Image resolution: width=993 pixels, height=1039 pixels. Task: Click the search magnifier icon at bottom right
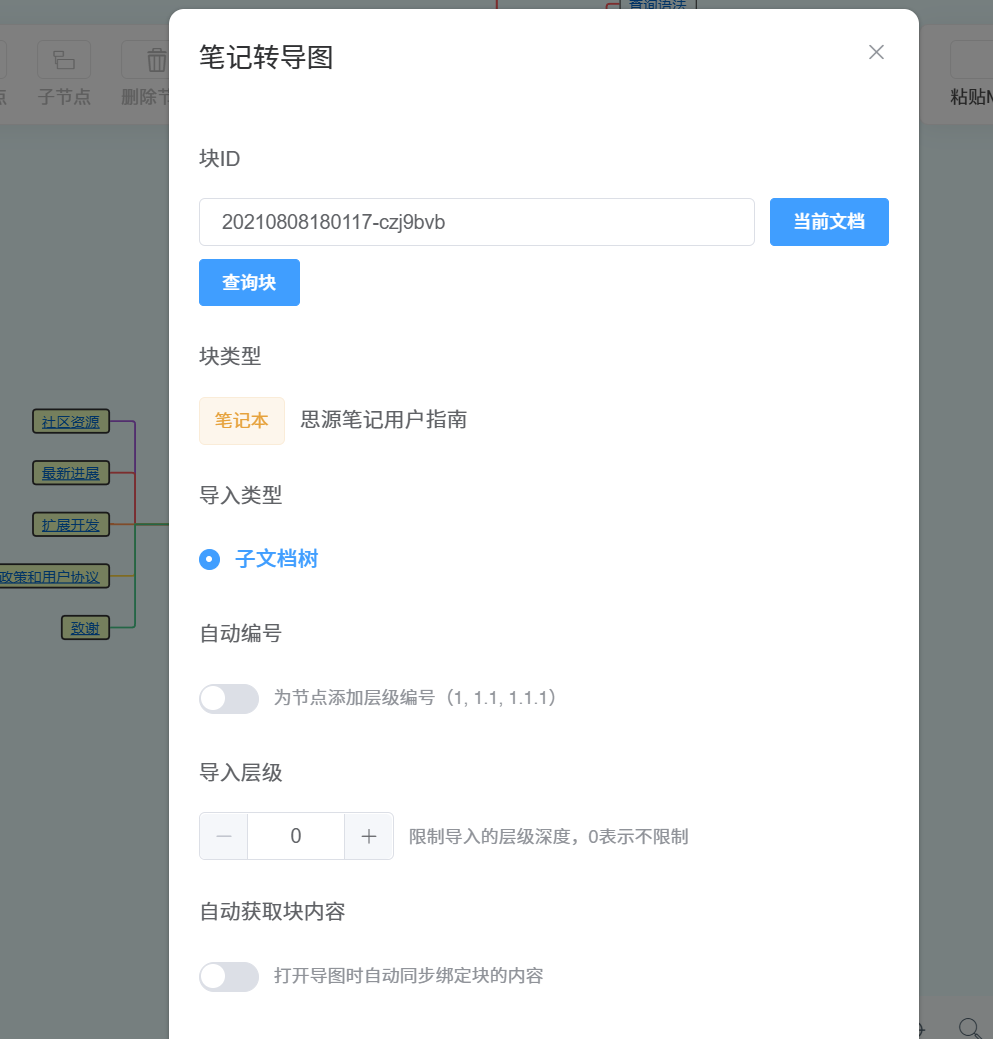point(970,1028)
